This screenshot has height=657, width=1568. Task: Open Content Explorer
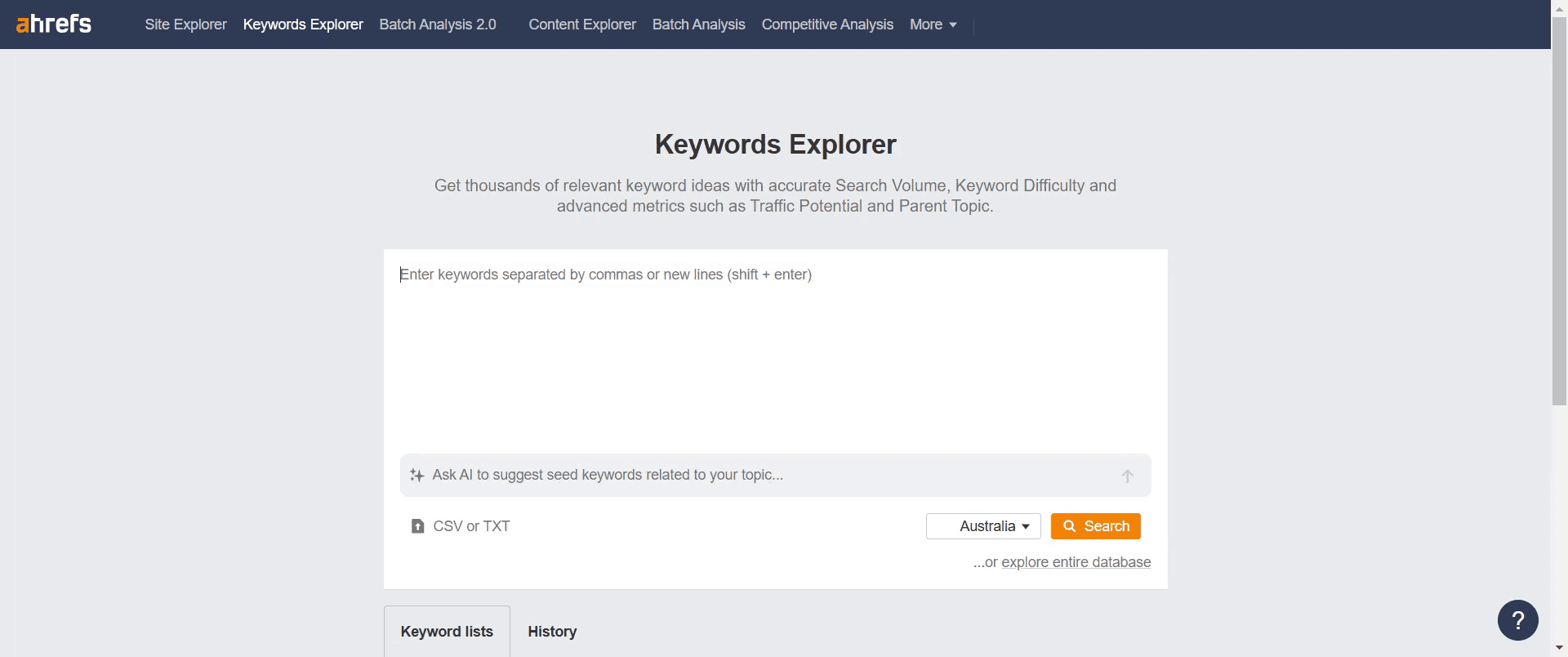coord(582,25)
